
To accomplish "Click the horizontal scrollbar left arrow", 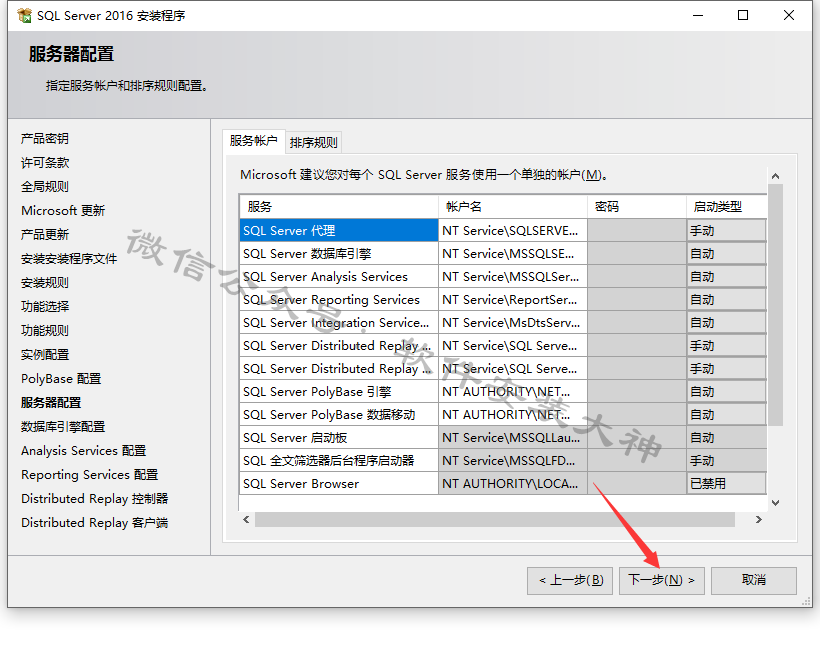I will coord(246,519).
